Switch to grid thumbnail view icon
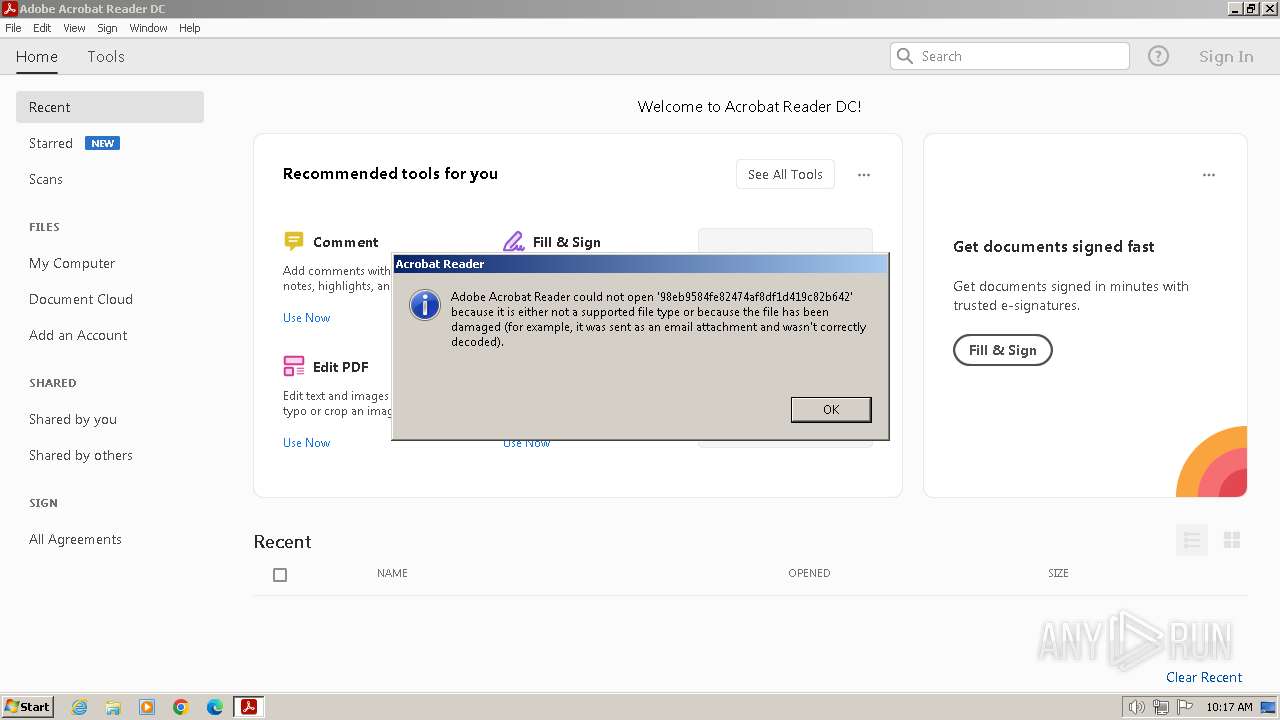The image size is (1280, 720). (x=1232, y=540)
